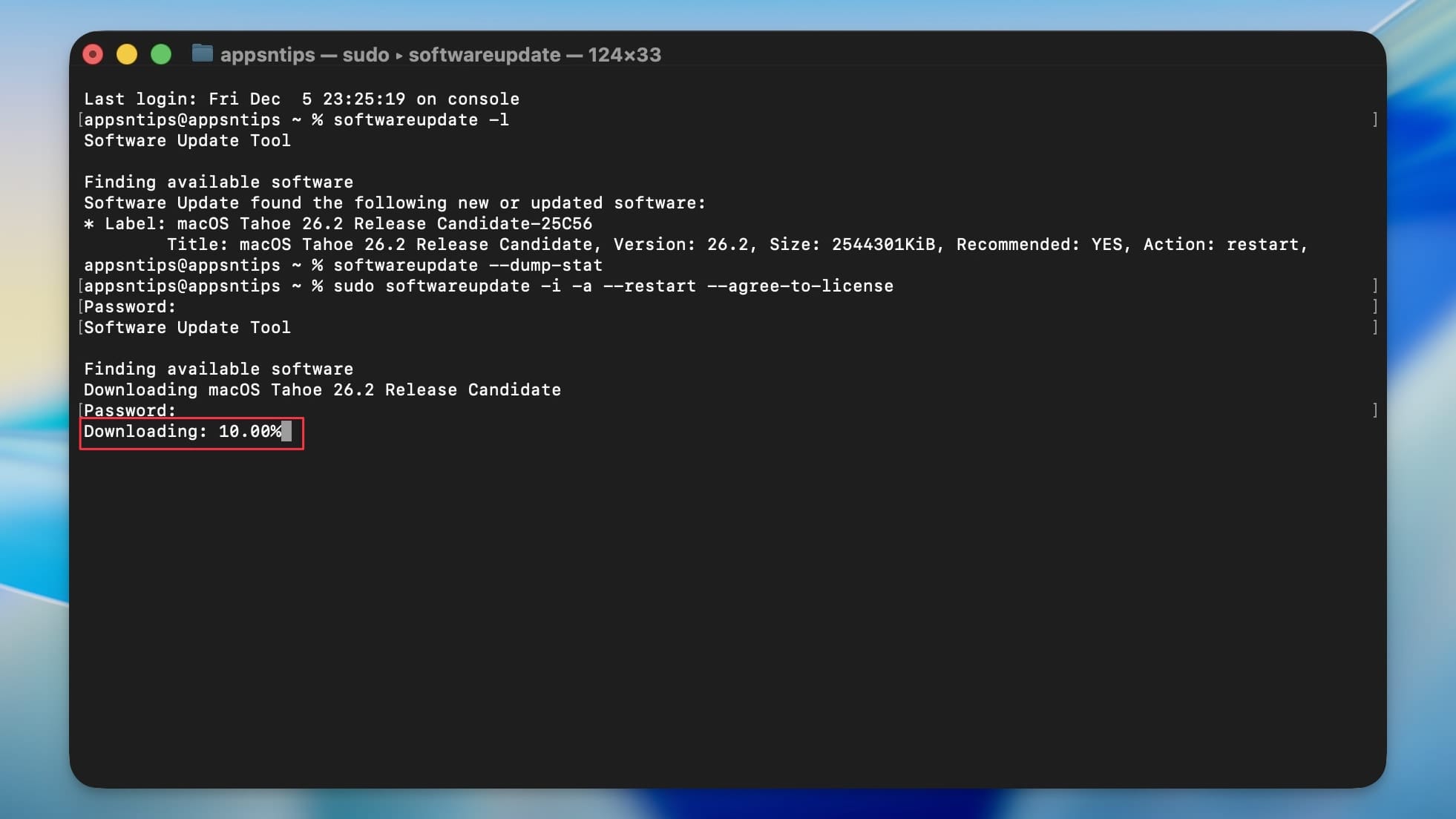Select the terminal cursor block
The width and height of the screenshot is (1456, 819).
click(x=288, y=432)
